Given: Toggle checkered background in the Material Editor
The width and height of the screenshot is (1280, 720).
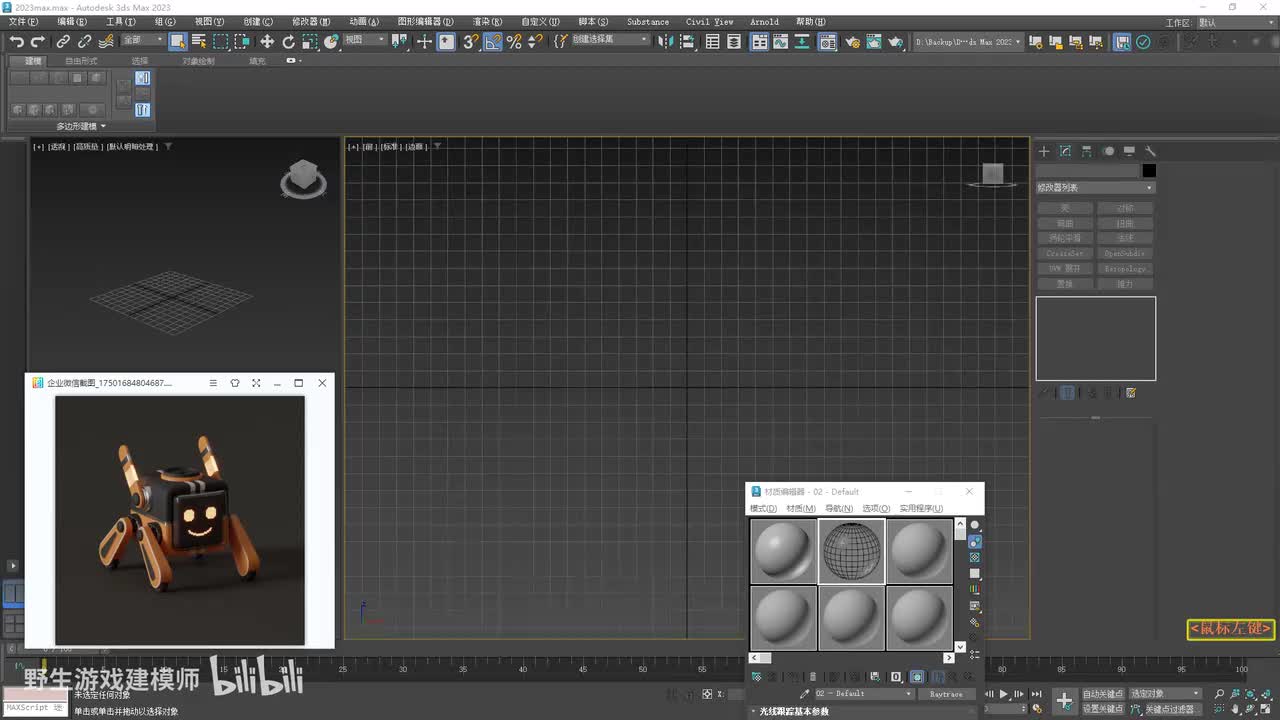Looking at the screenshot, I should pyautogui.click(x=975, y=557).
